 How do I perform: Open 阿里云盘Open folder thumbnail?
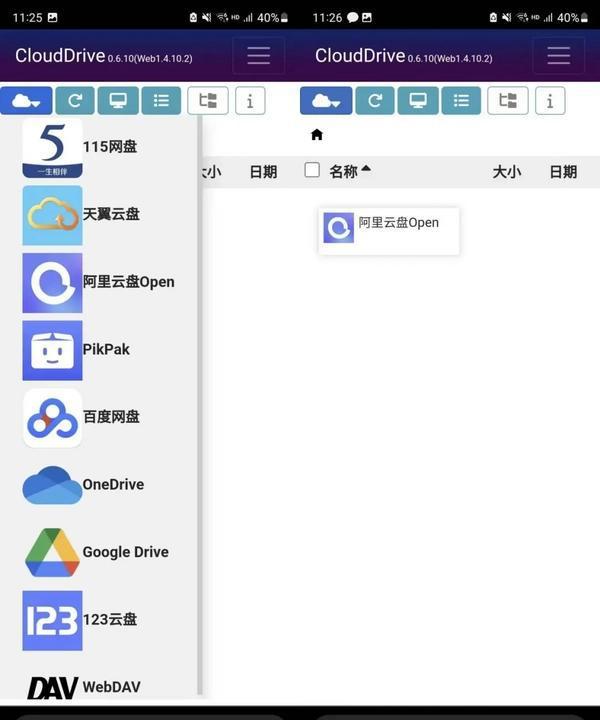(338, 228)
